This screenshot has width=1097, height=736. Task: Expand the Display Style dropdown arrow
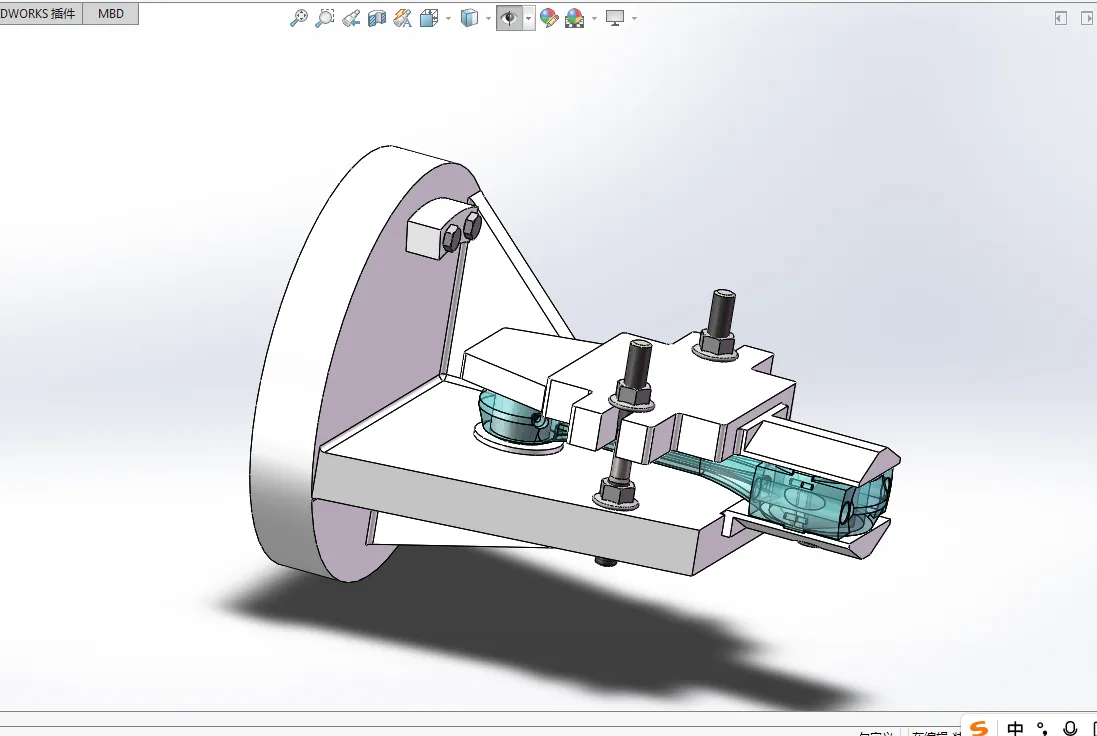pyautogui.click(x=488, y=18)
